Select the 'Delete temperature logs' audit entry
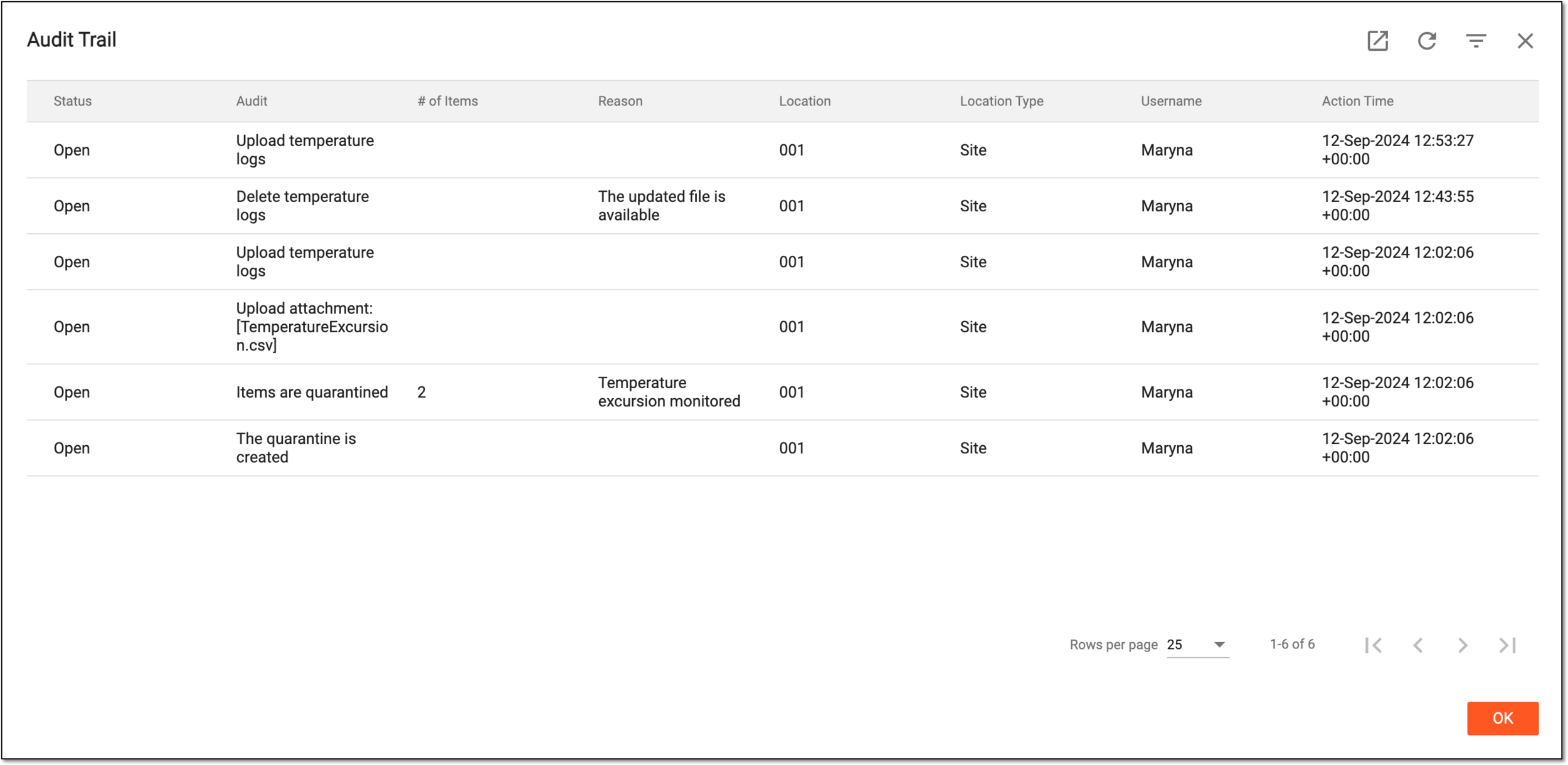 [302, 206]
